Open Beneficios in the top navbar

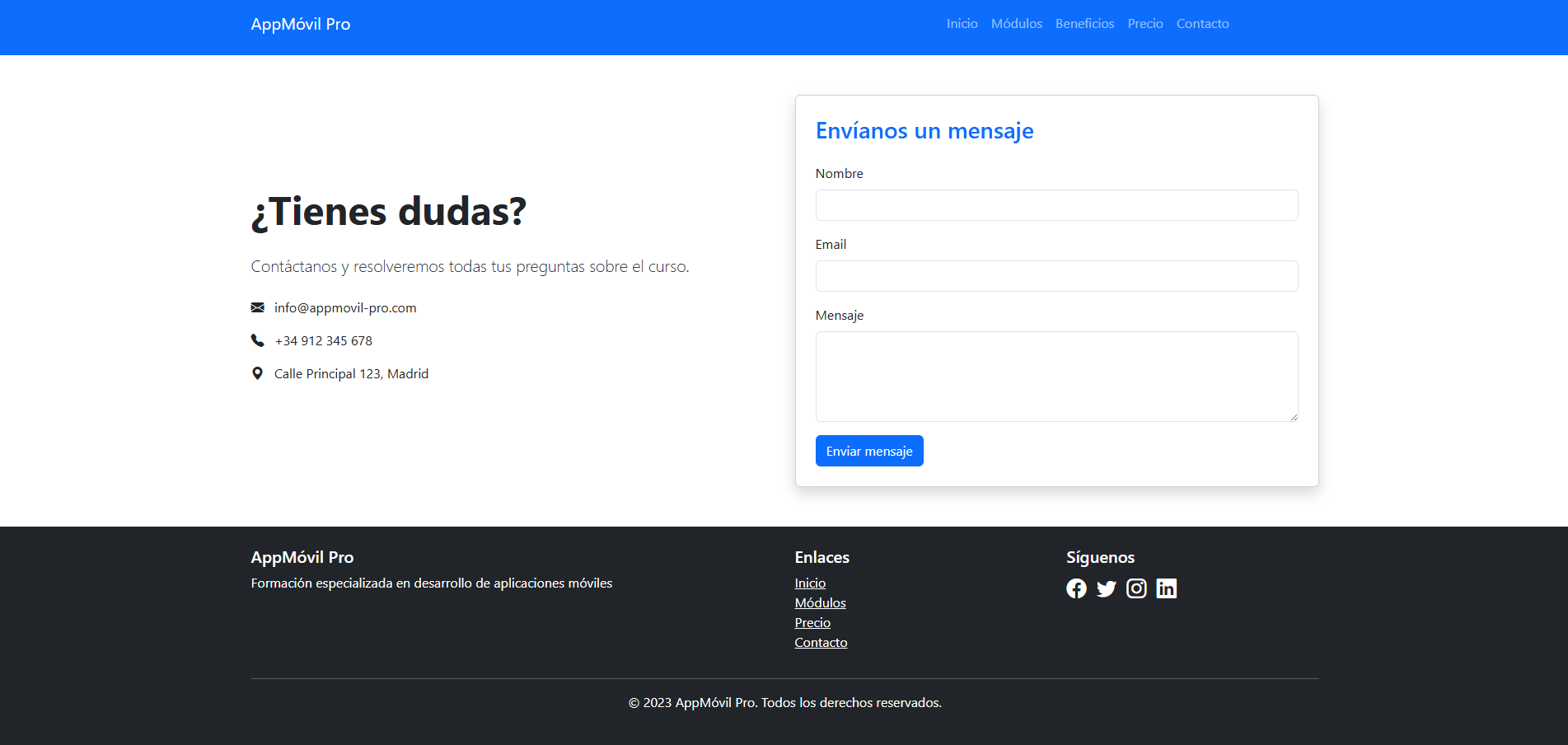click(1085, 24)
